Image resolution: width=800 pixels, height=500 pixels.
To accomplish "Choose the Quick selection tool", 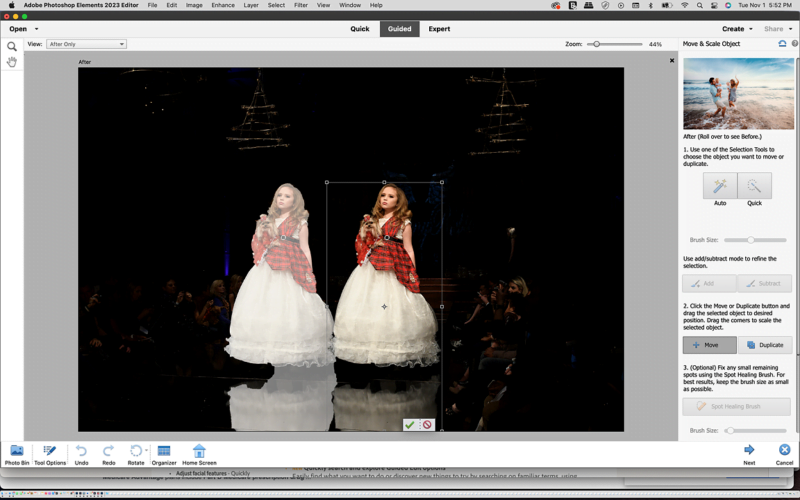I will [754, 186].
